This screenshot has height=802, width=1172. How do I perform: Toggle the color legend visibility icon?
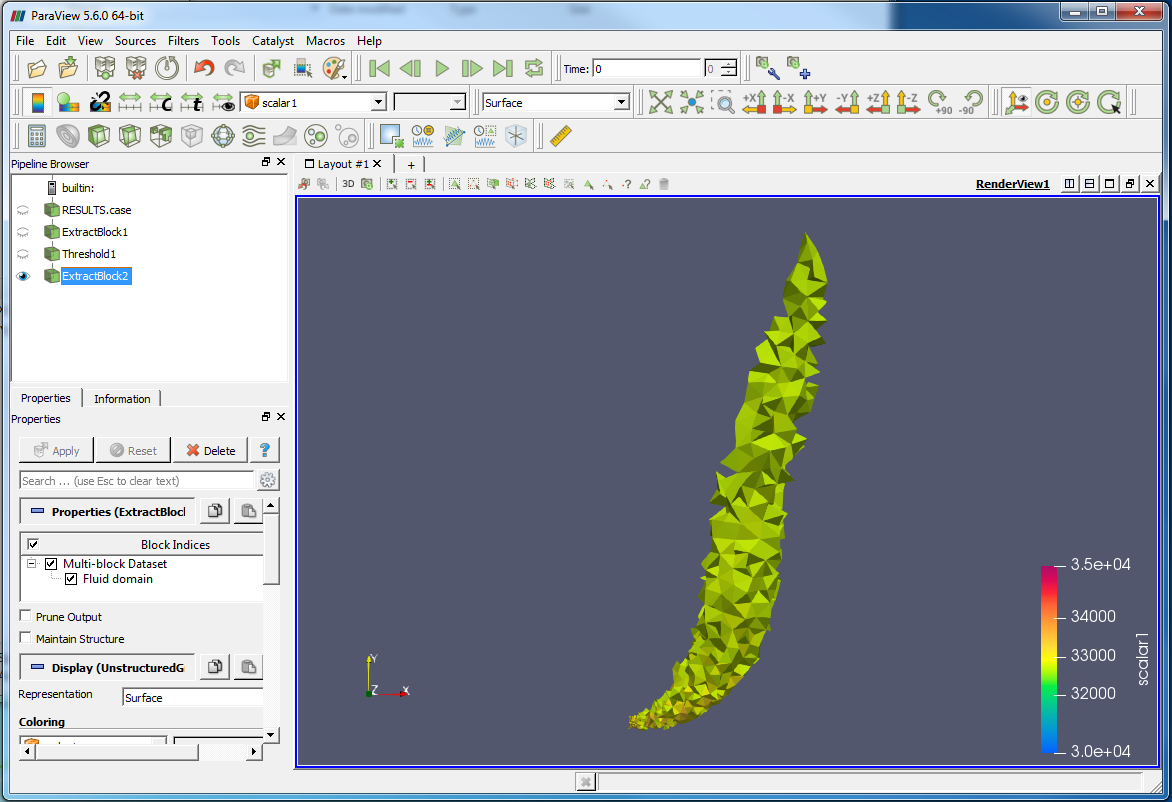click(37, 102)
